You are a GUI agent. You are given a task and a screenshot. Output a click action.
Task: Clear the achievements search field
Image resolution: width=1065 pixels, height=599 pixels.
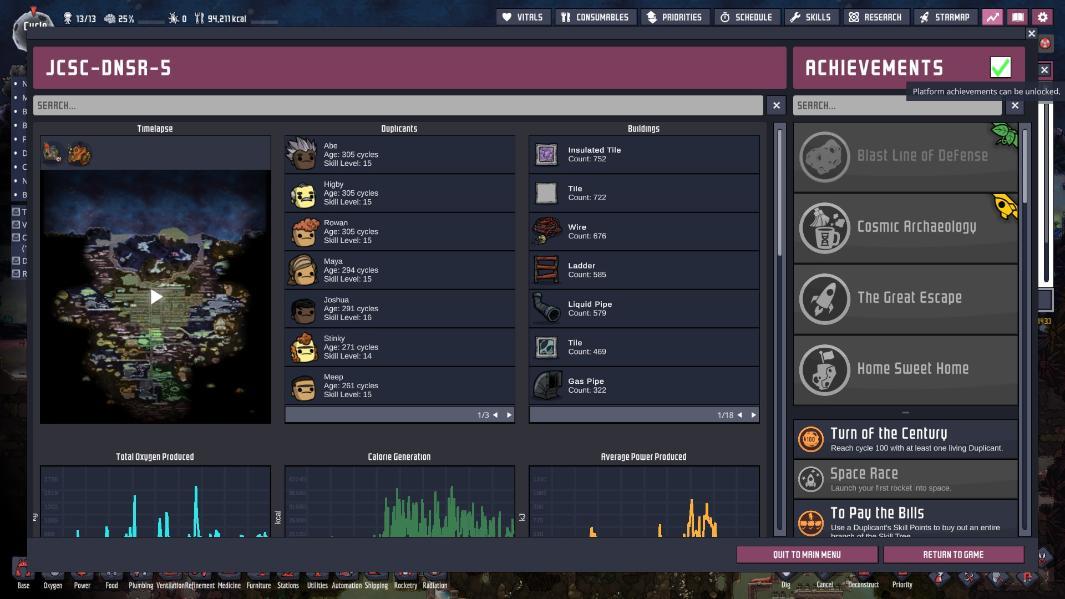click(x=1015, y=105)
